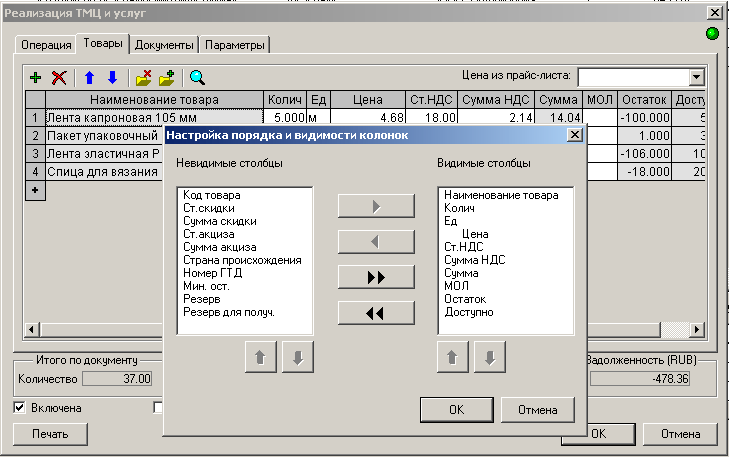Move selected column to visible list
The width and height of the screenshot is (729, 457).
click(376, 206)
